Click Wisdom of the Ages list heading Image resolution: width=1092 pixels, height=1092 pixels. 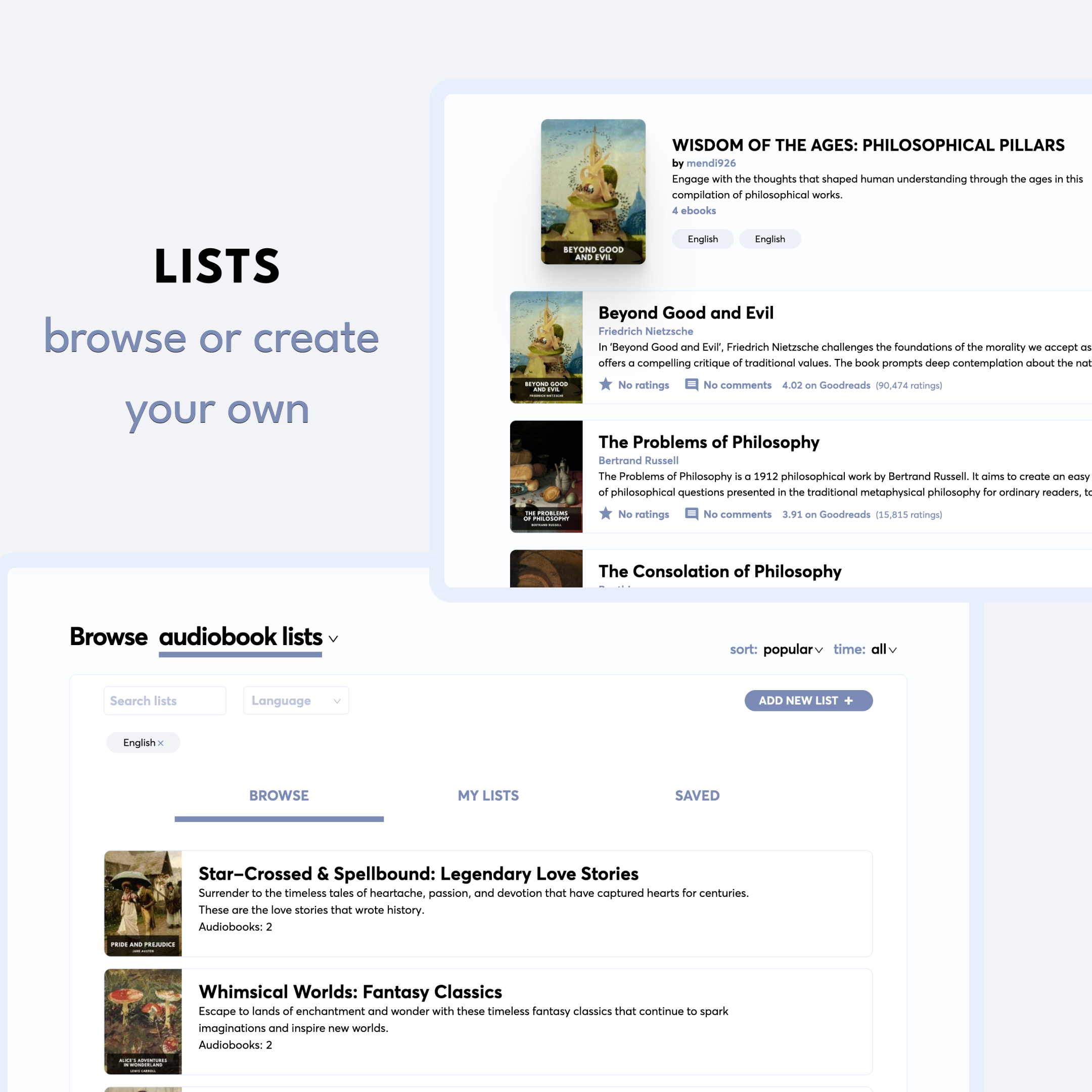868,145
